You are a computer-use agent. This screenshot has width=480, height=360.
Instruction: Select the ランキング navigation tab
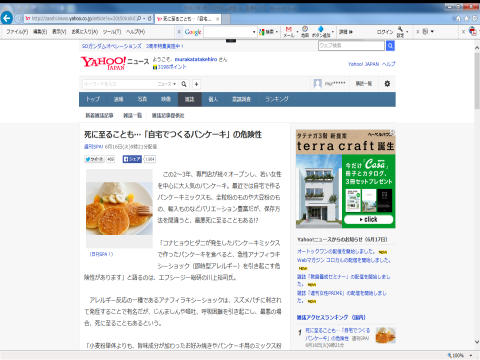pyautogui.click(x=277, y=99)
